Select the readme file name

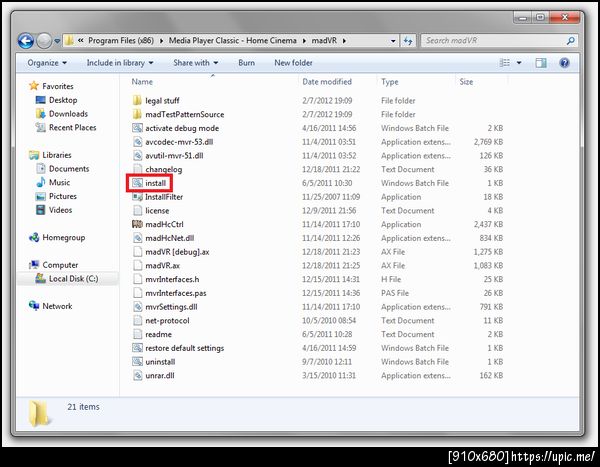158,335
